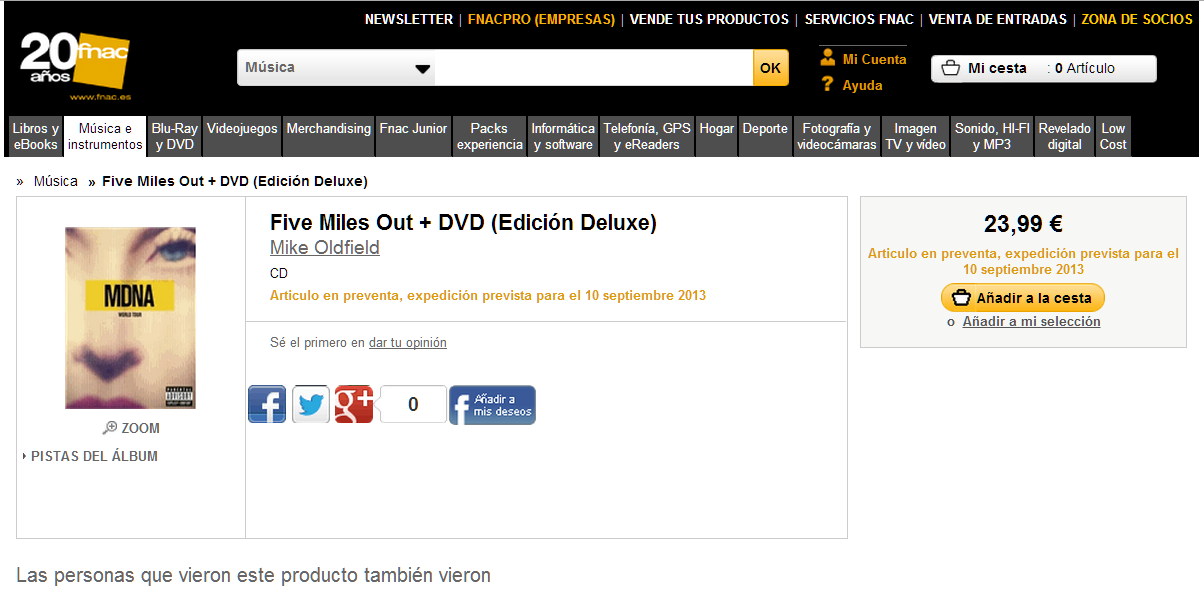This screenshot has height=595, width=1204.
Task: Switch to Blu-Ray y DVD tab
Action: click(174, 136)
